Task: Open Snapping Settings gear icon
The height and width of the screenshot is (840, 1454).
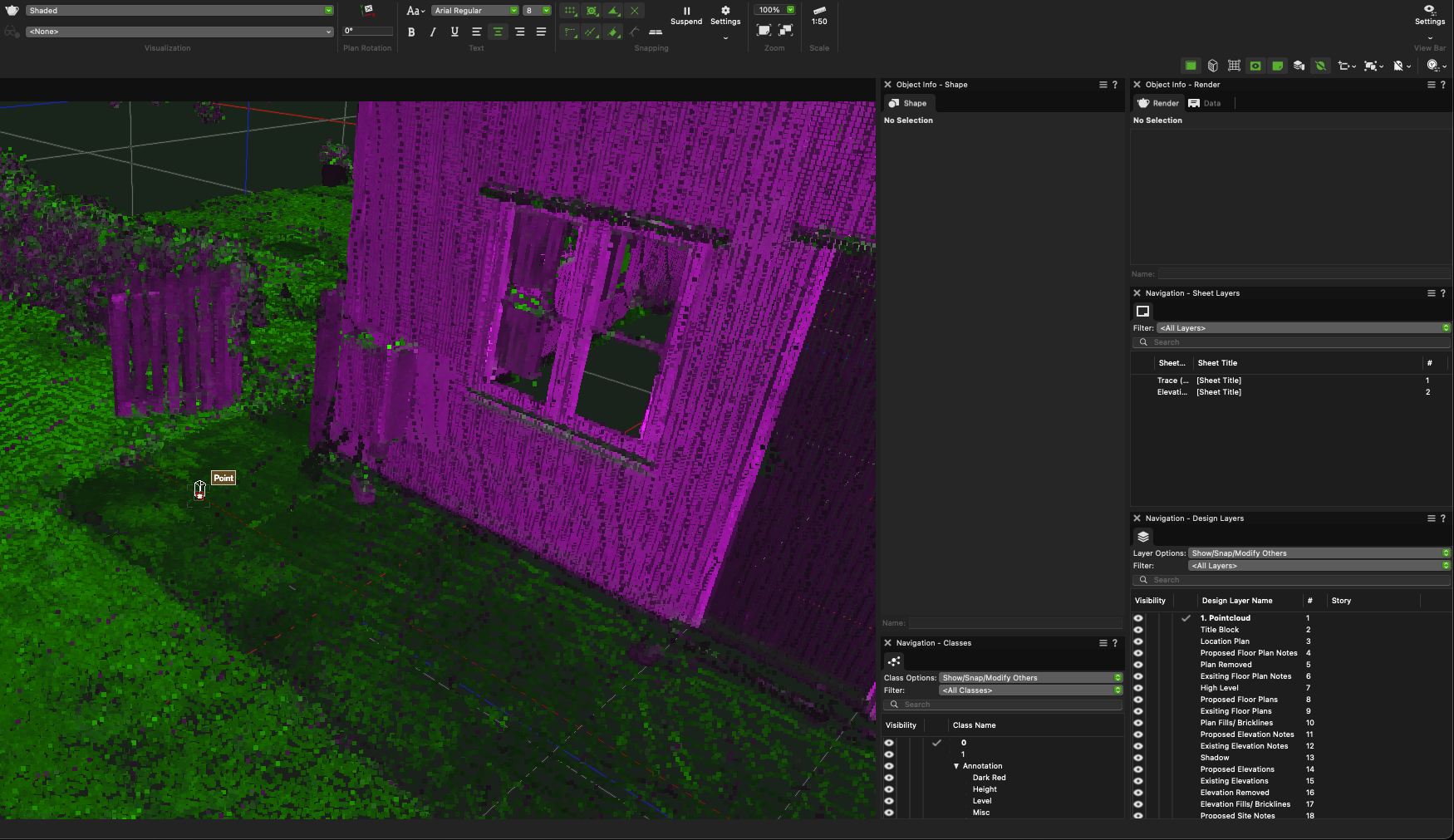Action: tap(725, 12)
